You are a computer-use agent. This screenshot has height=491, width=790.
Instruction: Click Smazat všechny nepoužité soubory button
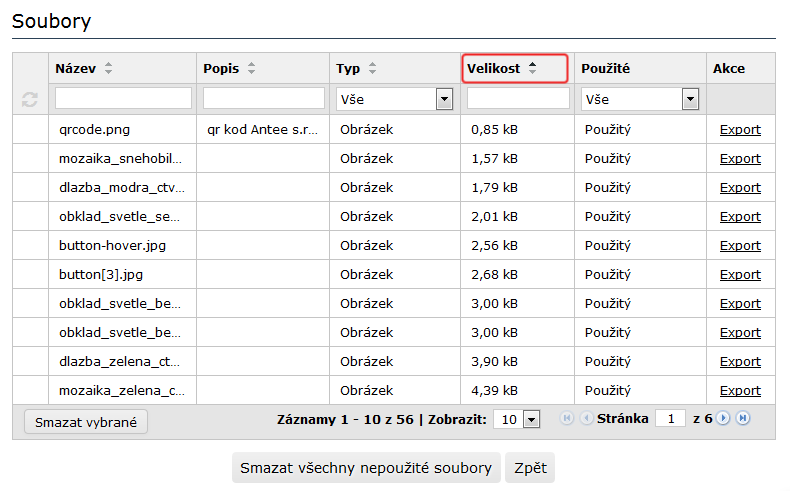[367, 468]
